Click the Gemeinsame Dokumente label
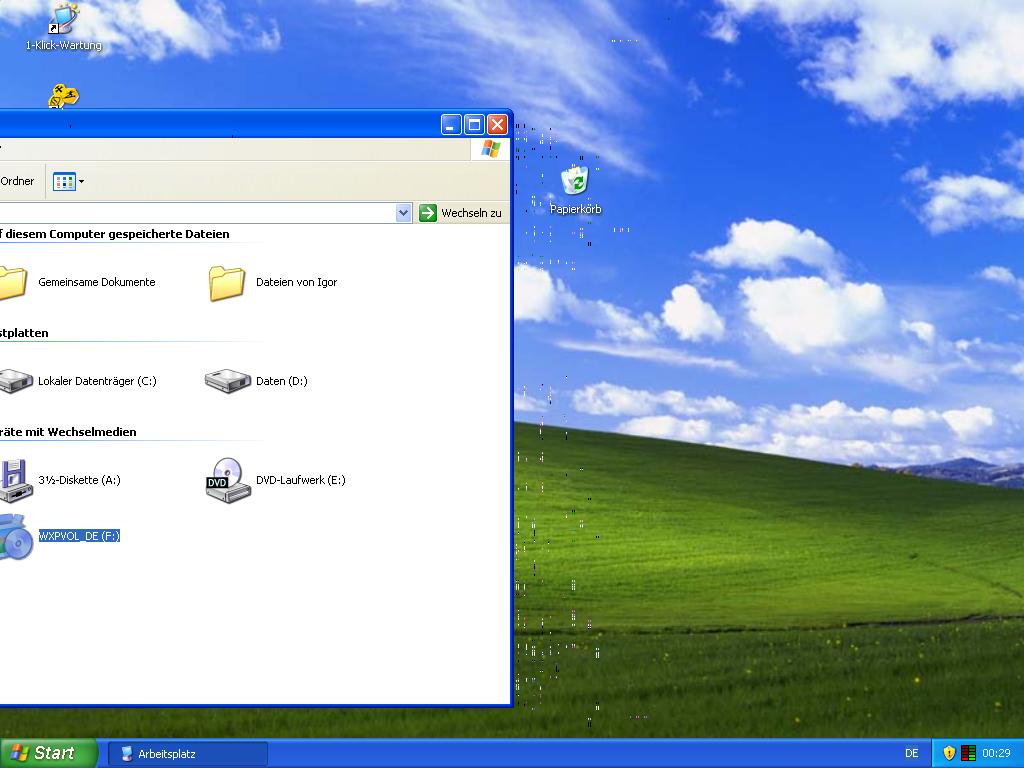 tap(97, 282)
